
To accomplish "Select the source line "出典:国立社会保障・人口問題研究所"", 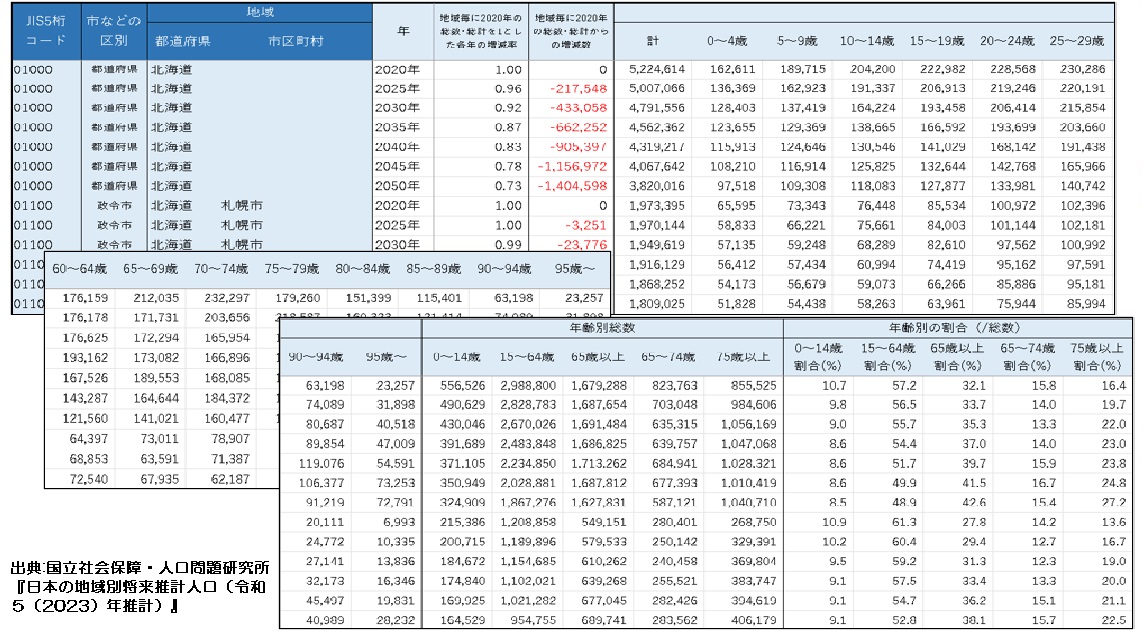I will (x=140, y=568).
